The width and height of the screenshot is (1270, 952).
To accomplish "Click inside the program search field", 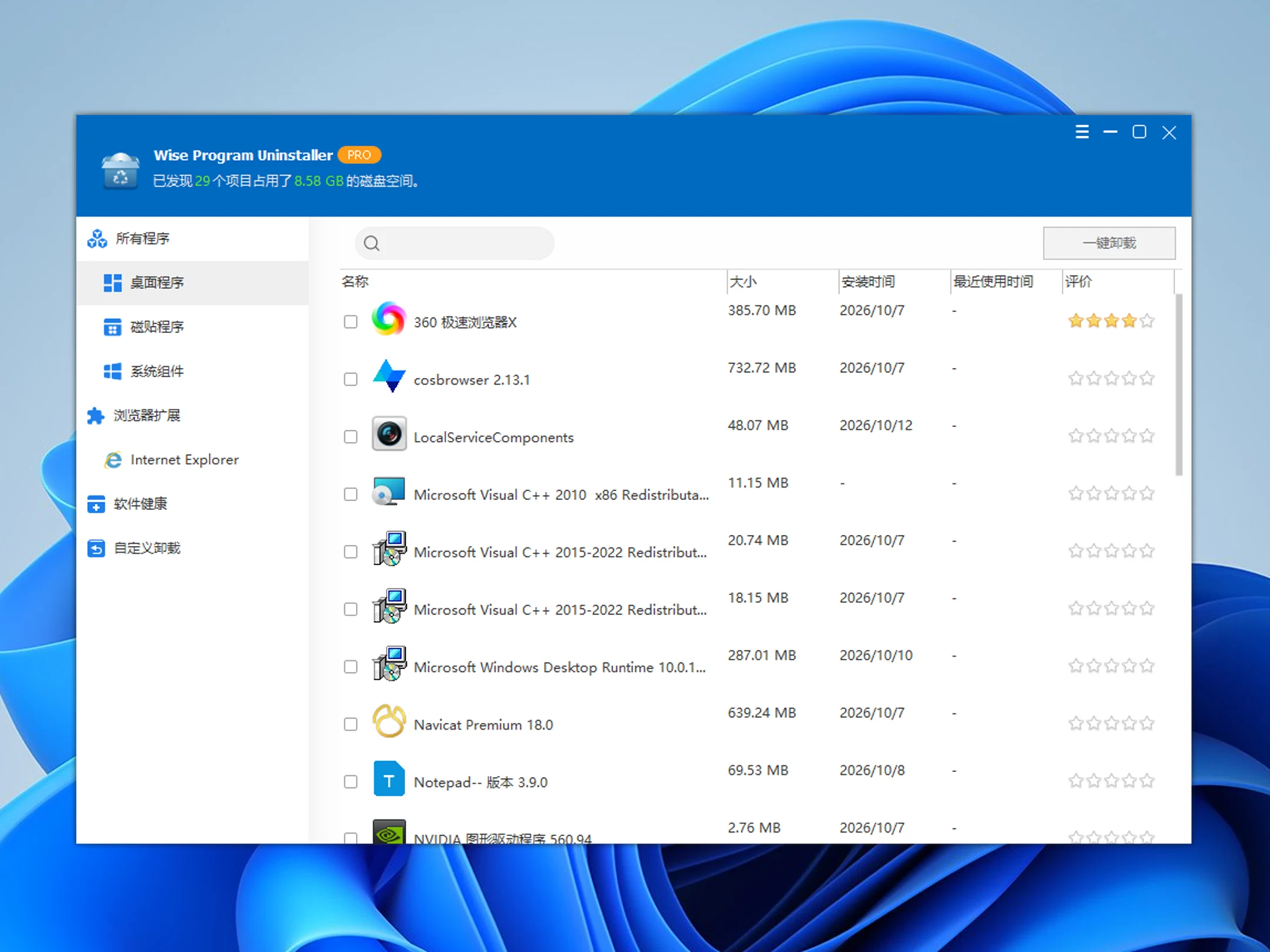I will [x=454, y=243].
